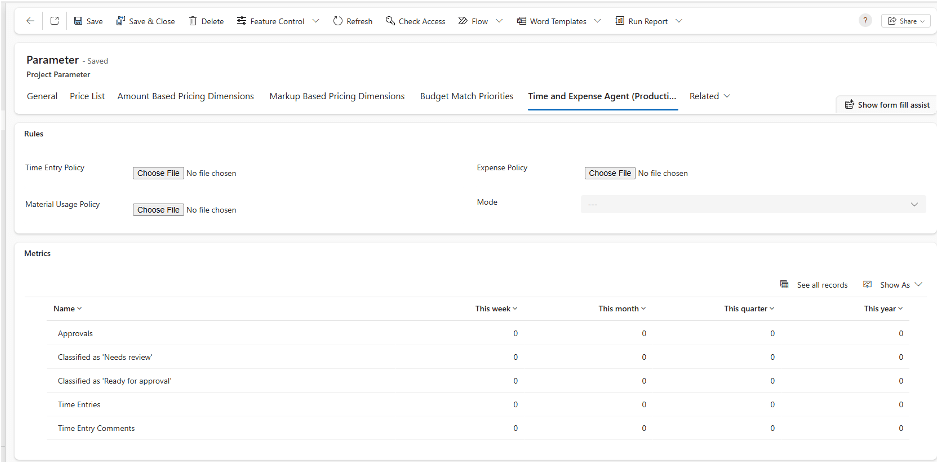Image resolution: width=938 pixels, height=462 pixels.
Task: Open the Share button menu
Action: 906,21
